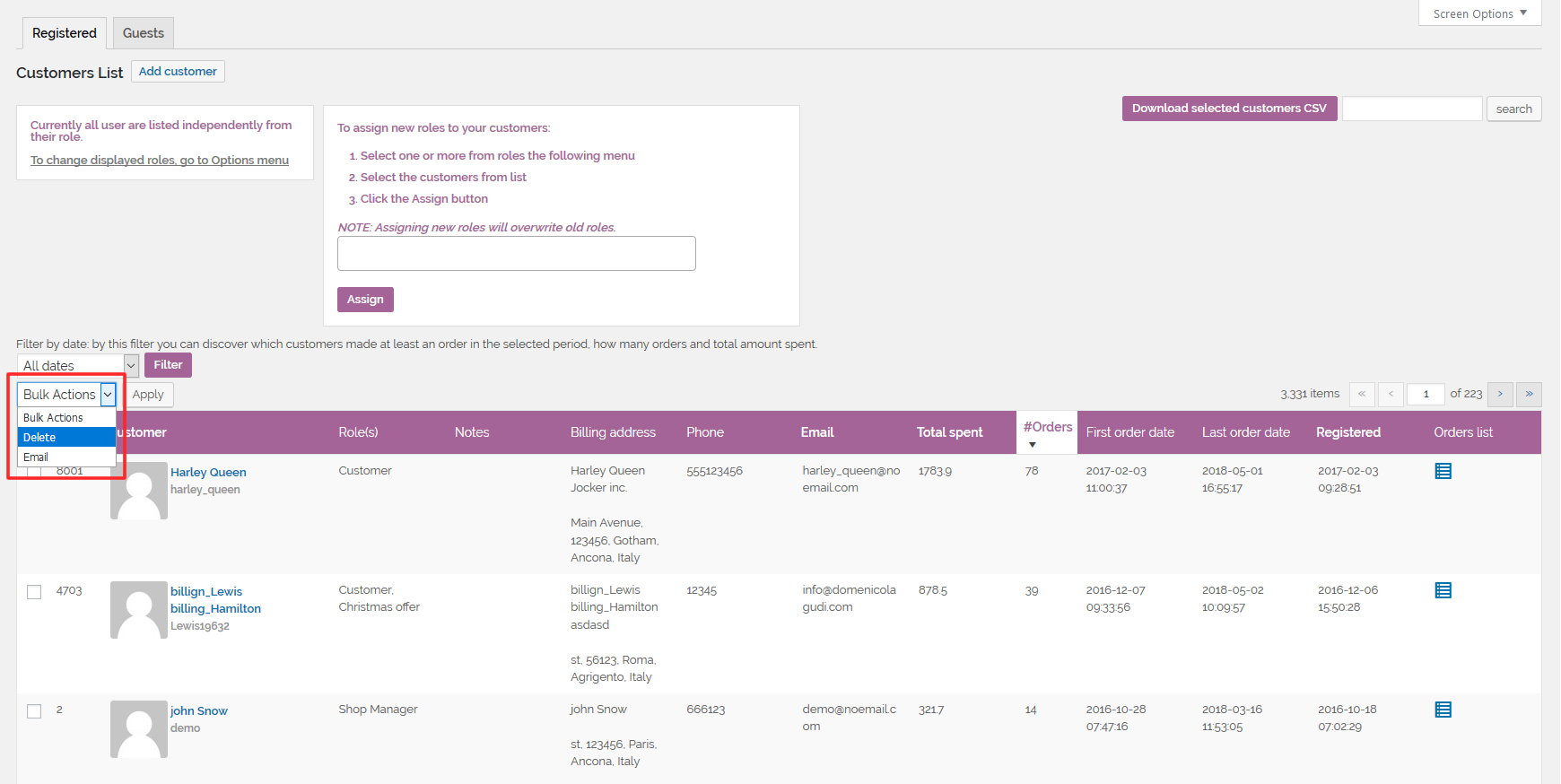Click john Snow's avatar image
Viewport: 1561px width, 784px height.
139,728
